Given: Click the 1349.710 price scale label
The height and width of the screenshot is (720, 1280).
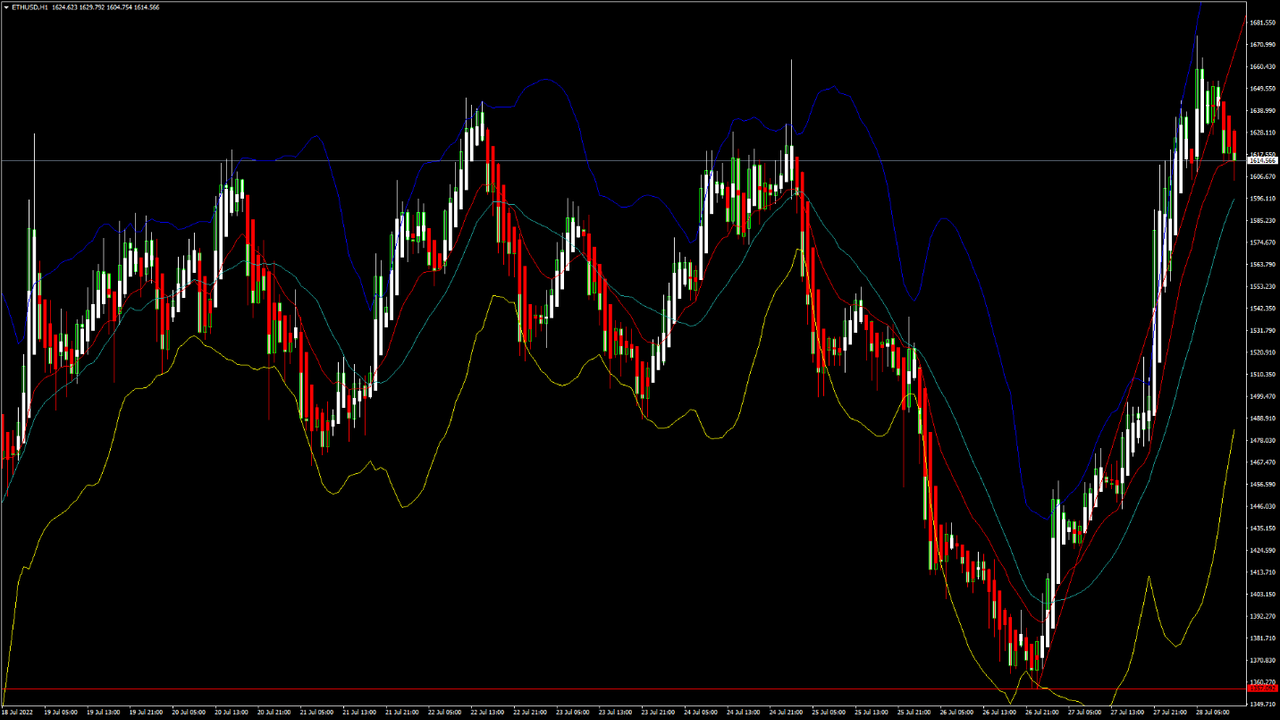Looking at the screenshot, I should (1263, 704).
